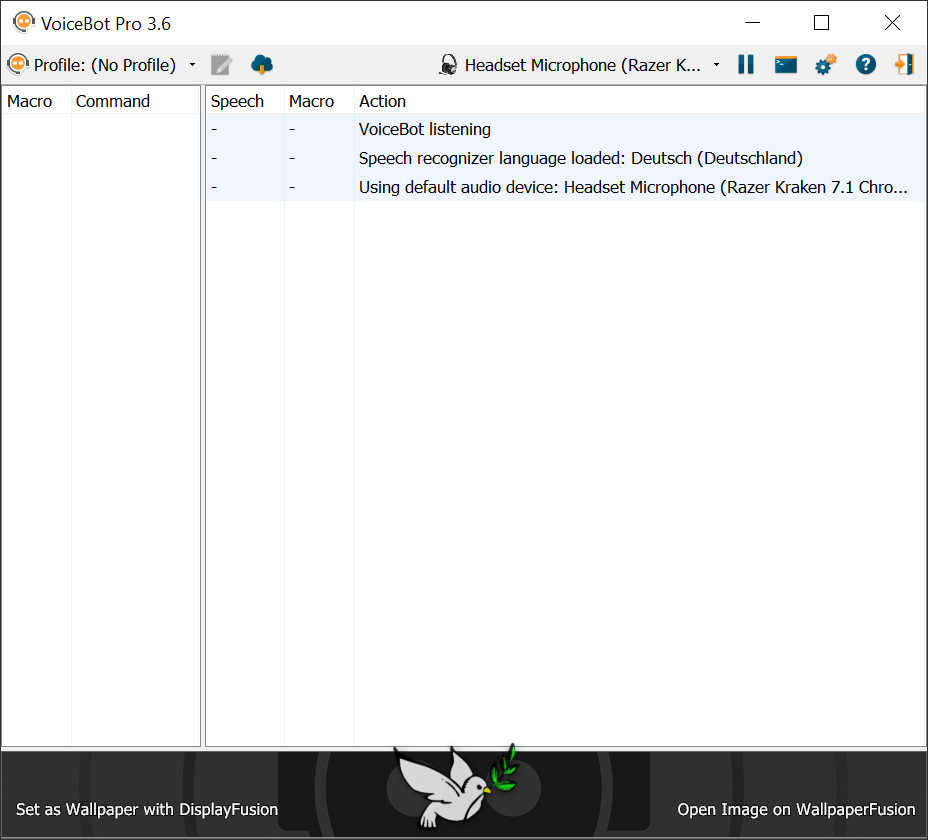Click the Macro column header in log panel

319,101
